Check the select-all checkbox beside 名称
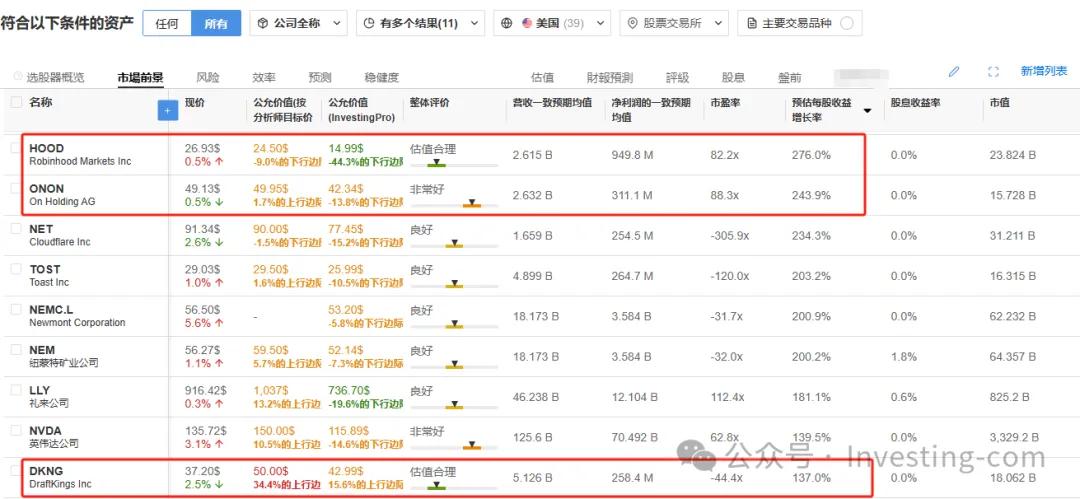1080x499 pixels. [16, 102]
